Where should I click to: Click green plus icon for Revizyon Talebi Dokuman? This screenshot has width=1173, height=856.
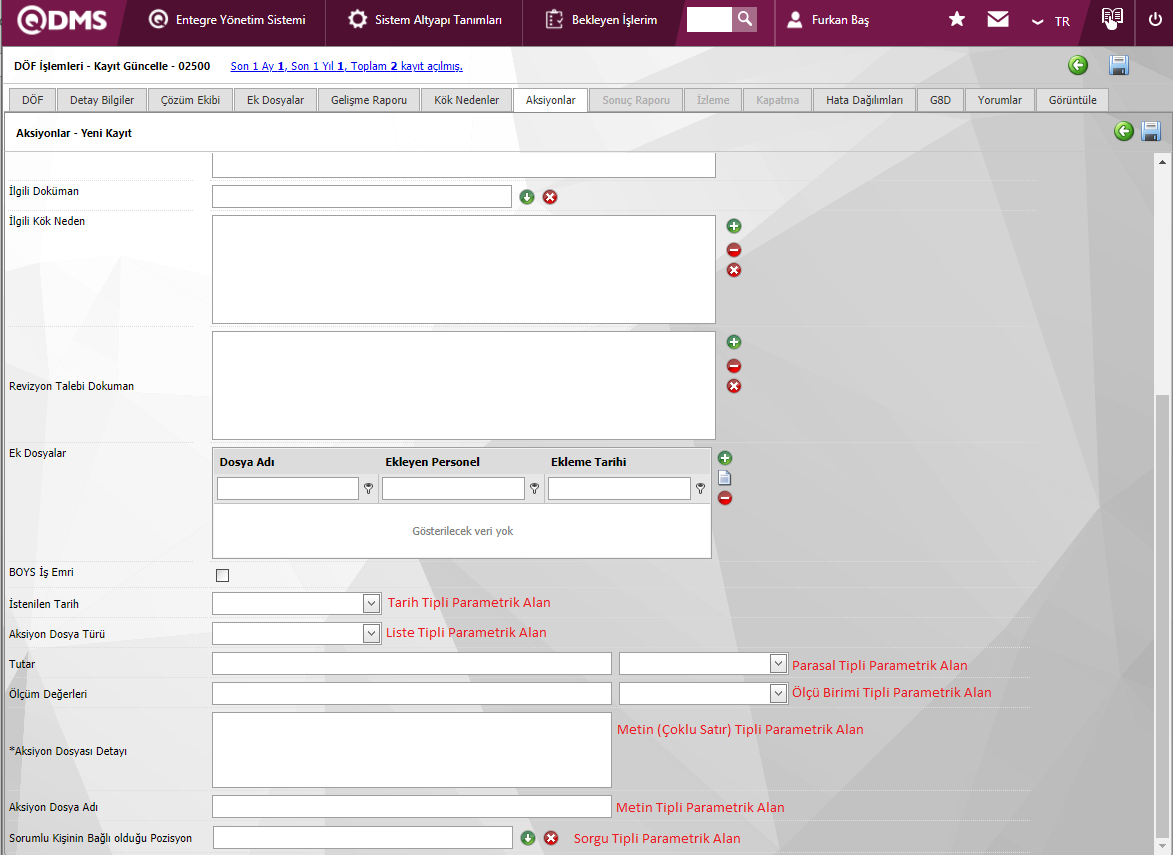click(x=734, y=342)
